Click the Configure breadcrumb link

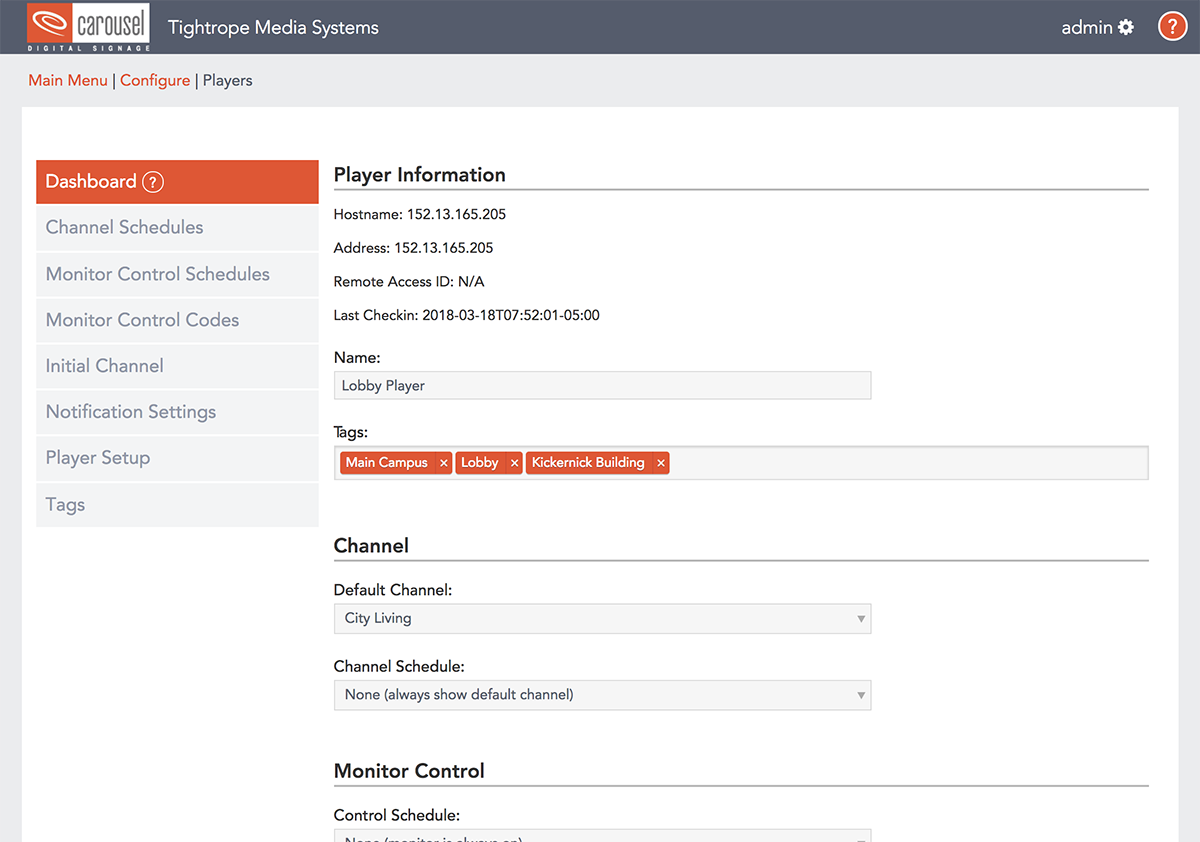click(x=155, y=80)
